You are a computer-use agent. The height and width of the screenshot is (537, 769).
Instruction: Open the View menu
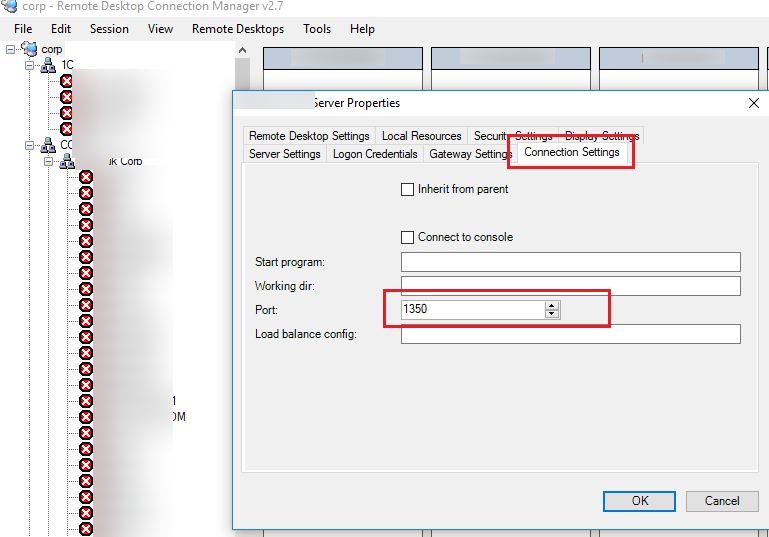(160, 29)
